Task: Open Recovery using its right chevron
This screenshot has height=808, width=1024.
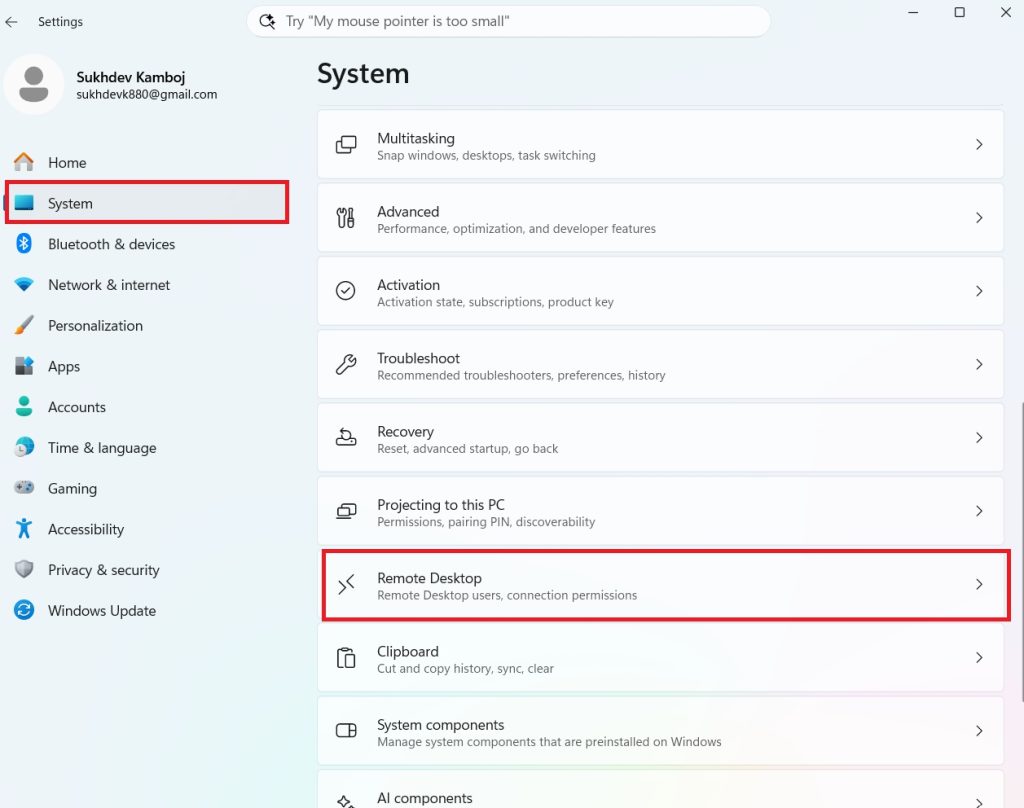Action: [x=979, y=437]
